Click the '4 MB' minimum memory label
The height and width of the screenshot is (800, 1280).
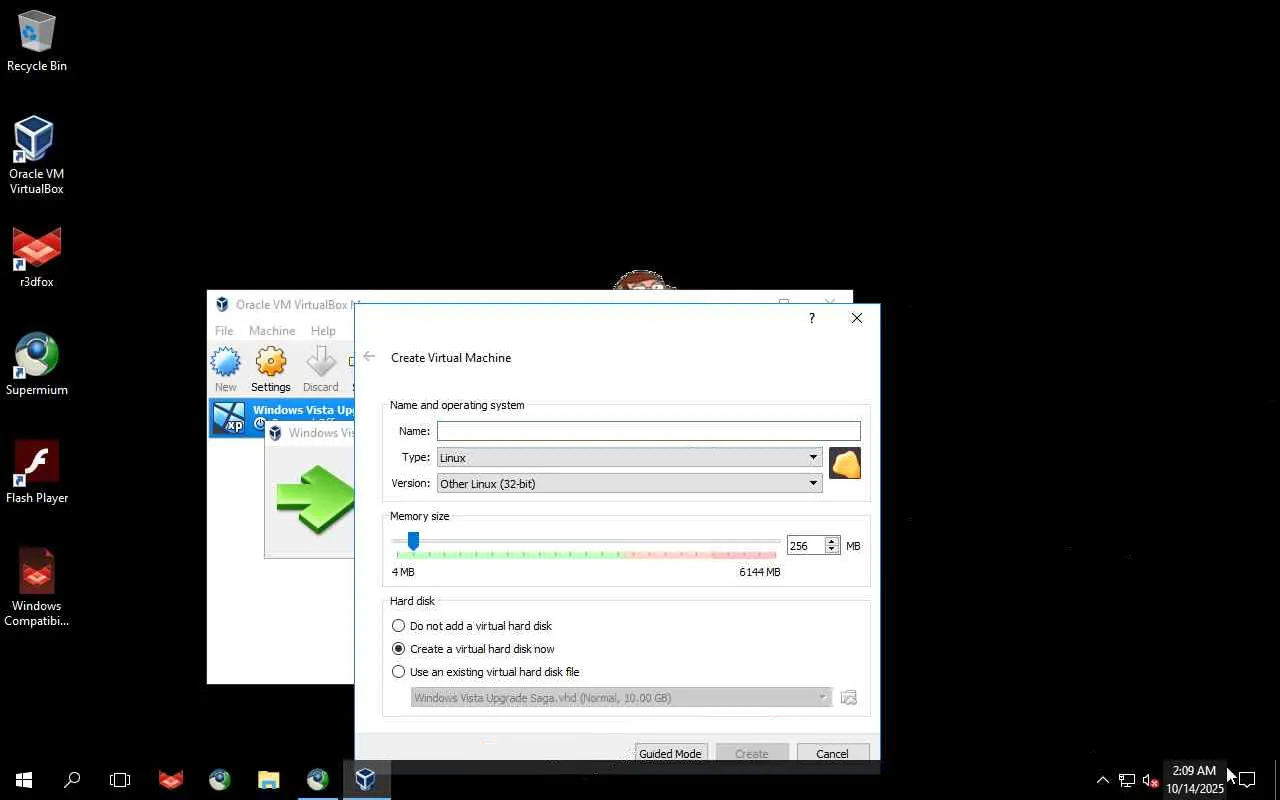pos(403,572)
